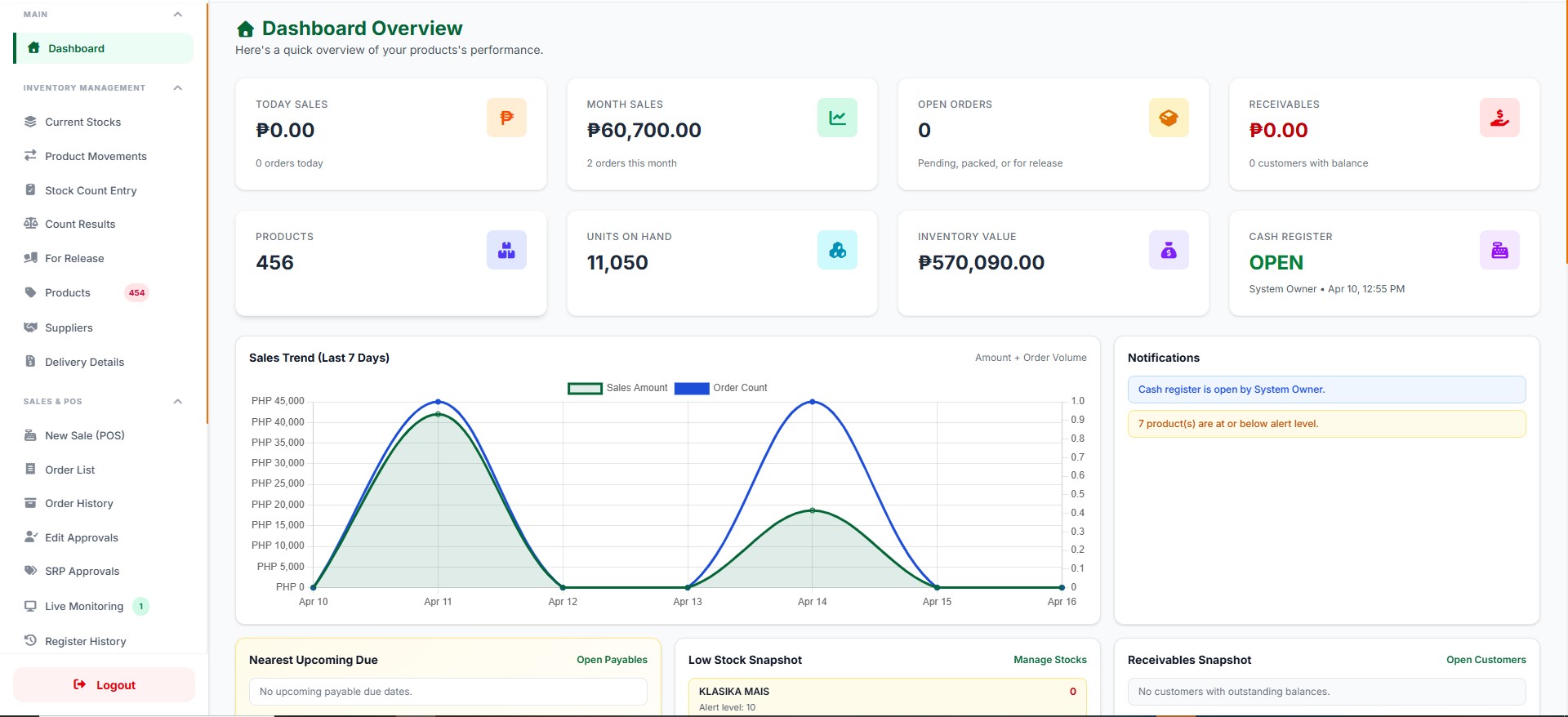Toggle Sales Amount legend on chart
Screen dimensions: 1568x717
(617, 388)
